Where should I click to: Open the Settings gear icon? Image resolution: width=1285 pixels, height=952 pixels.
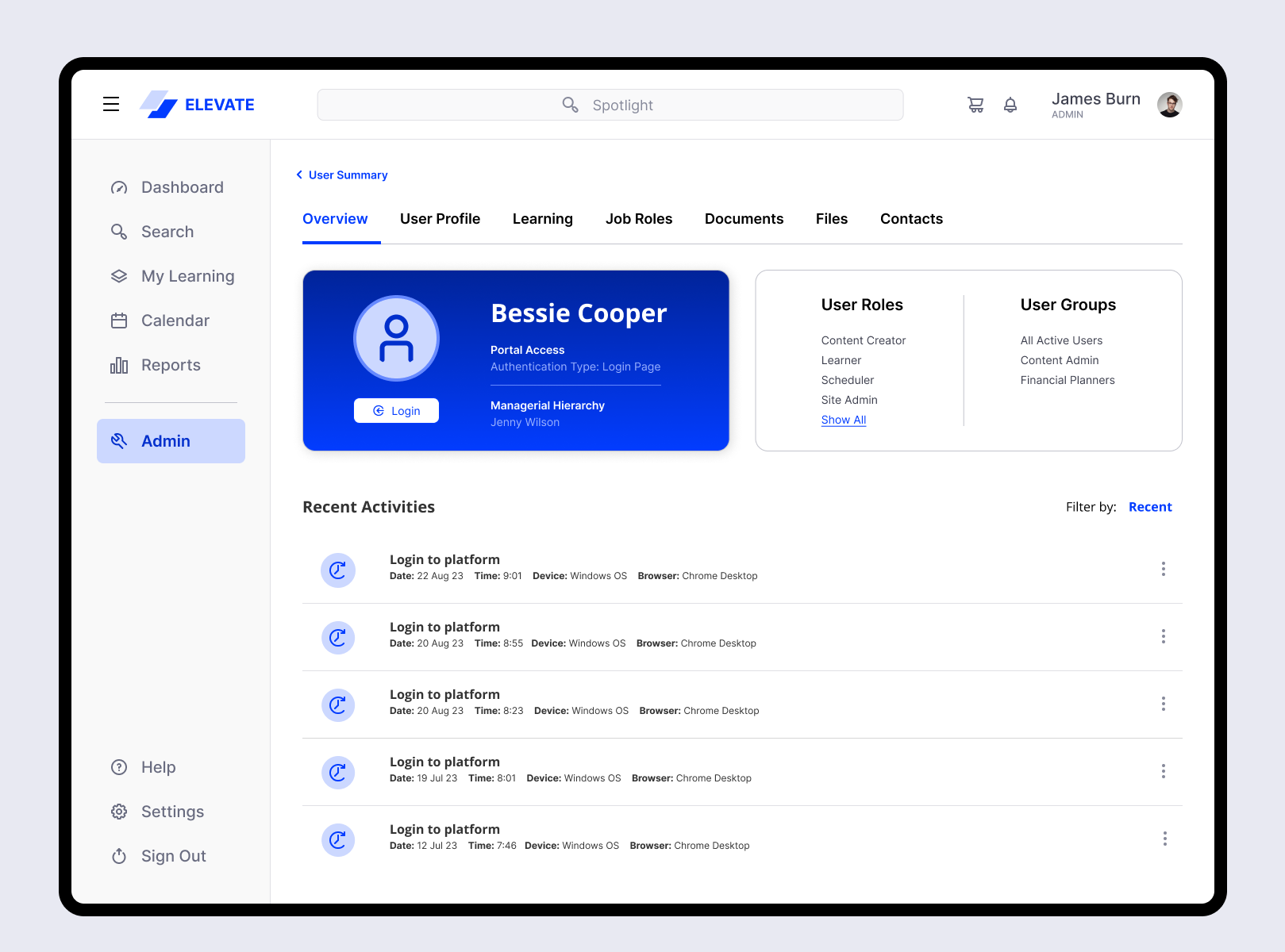[119, 811]
